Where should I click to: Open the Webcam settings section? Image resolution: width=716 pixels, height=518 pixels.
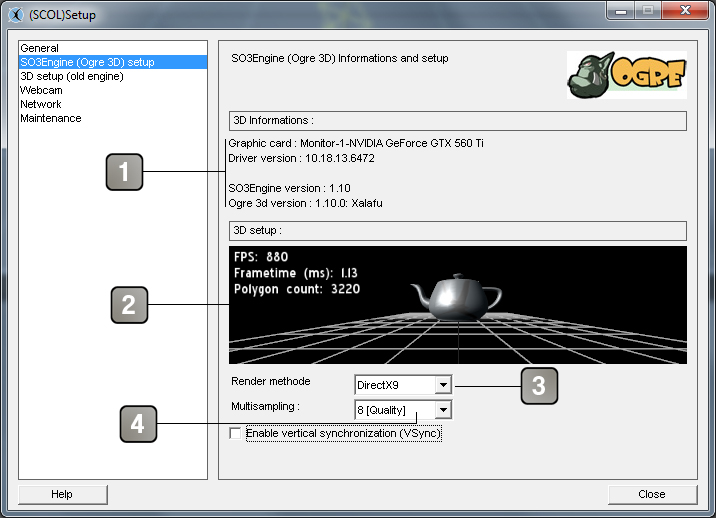113,90
